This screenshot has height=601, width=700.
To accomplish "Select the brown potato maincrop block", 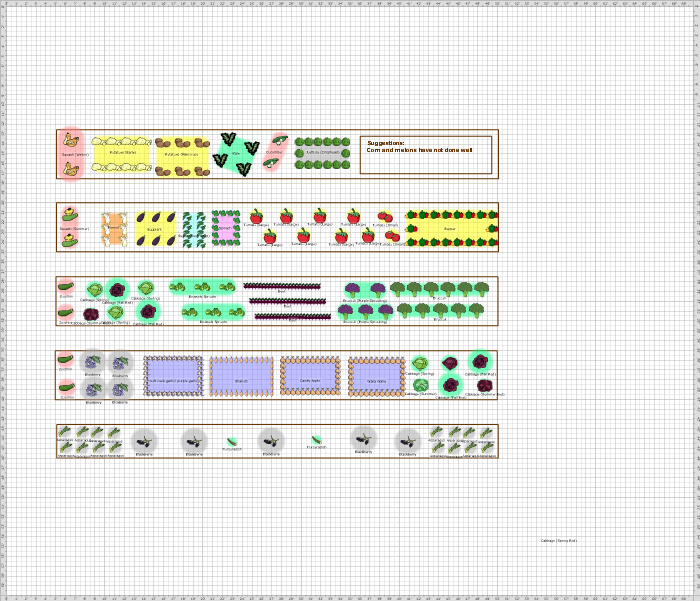I will click(x=181, y=155).
